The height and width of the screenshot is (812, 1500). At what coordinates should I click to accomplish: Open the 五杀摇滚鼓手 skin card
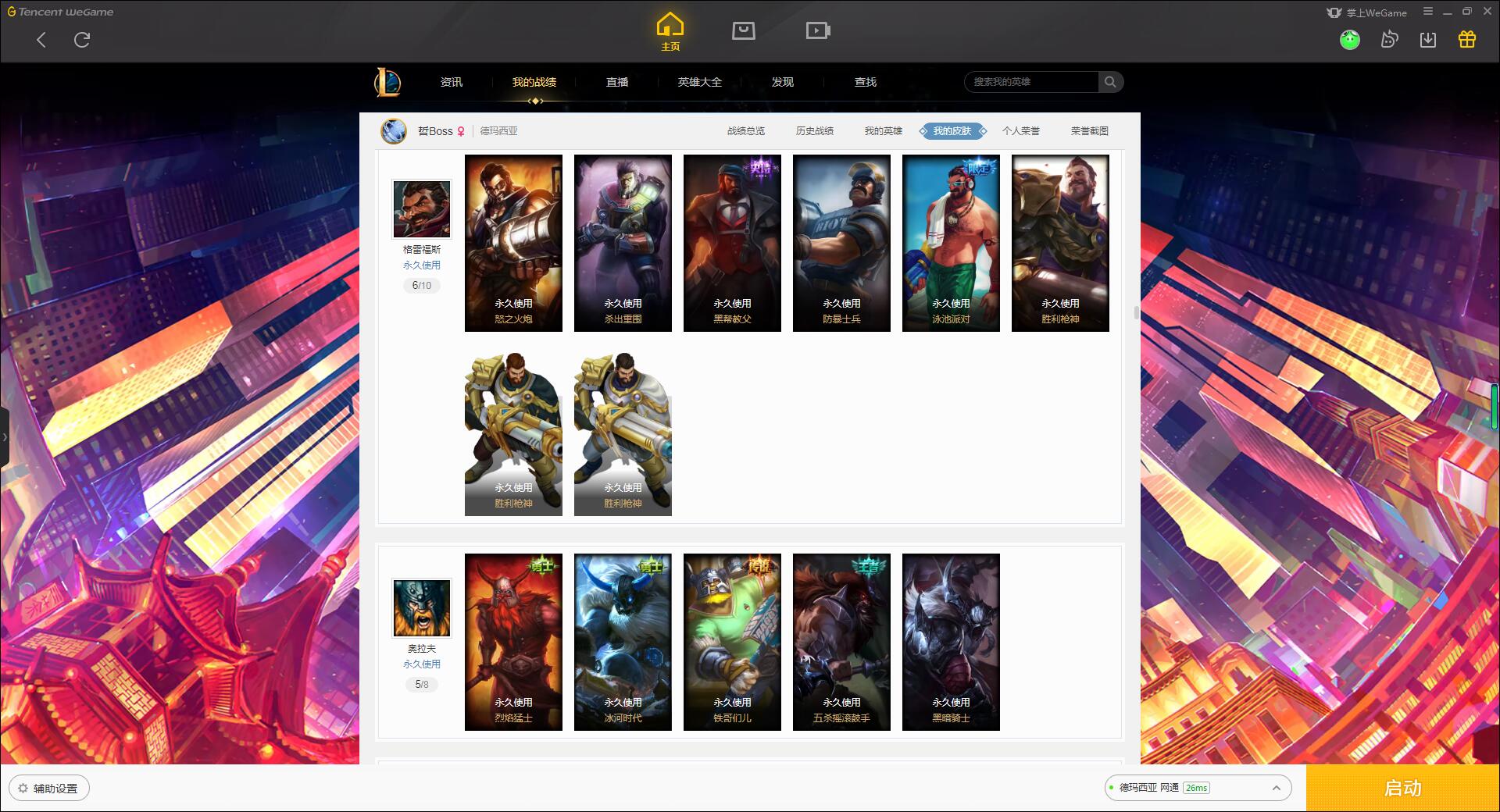841,642
